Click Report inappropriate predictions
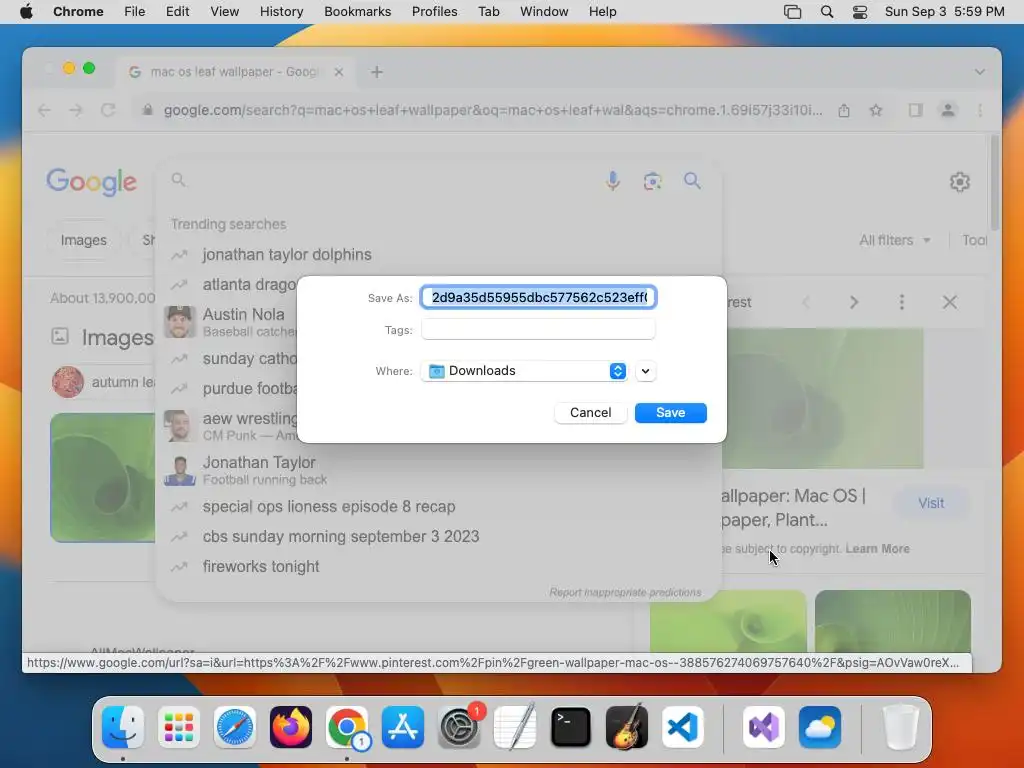Viewport: 1024px width, 768px height. click(625, 592)
